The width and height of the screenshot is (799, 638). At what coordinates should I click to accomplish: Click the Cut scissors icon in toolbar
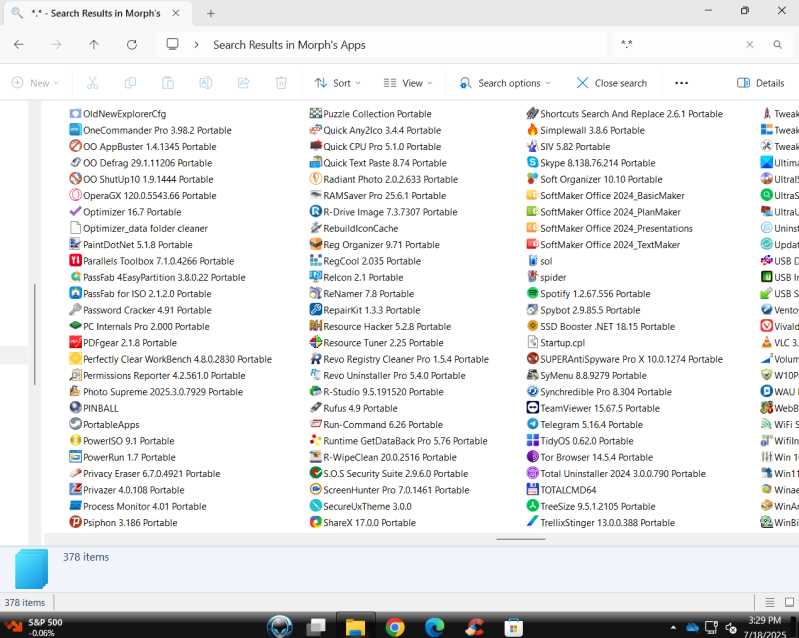click(92, 83)
